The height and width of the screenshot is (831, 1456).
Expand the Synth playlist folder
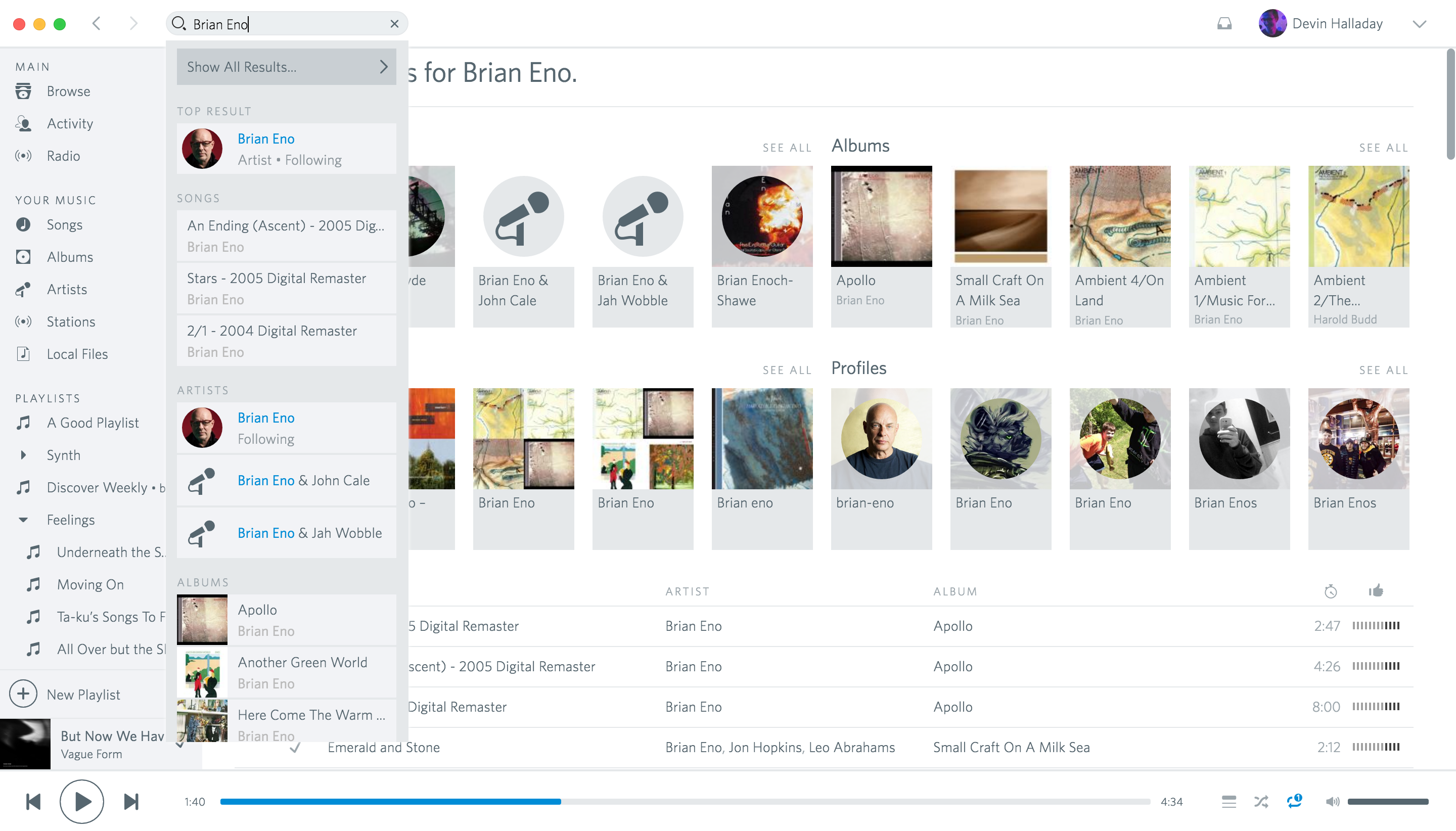coord(23,455)
